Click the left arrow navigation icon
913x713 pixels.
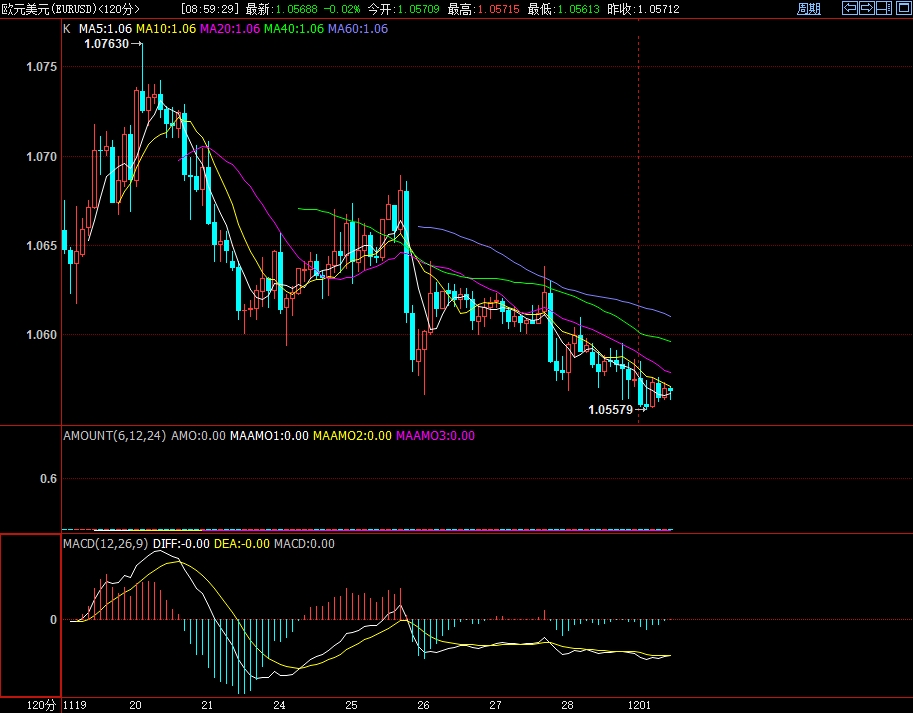pos(850,9)
